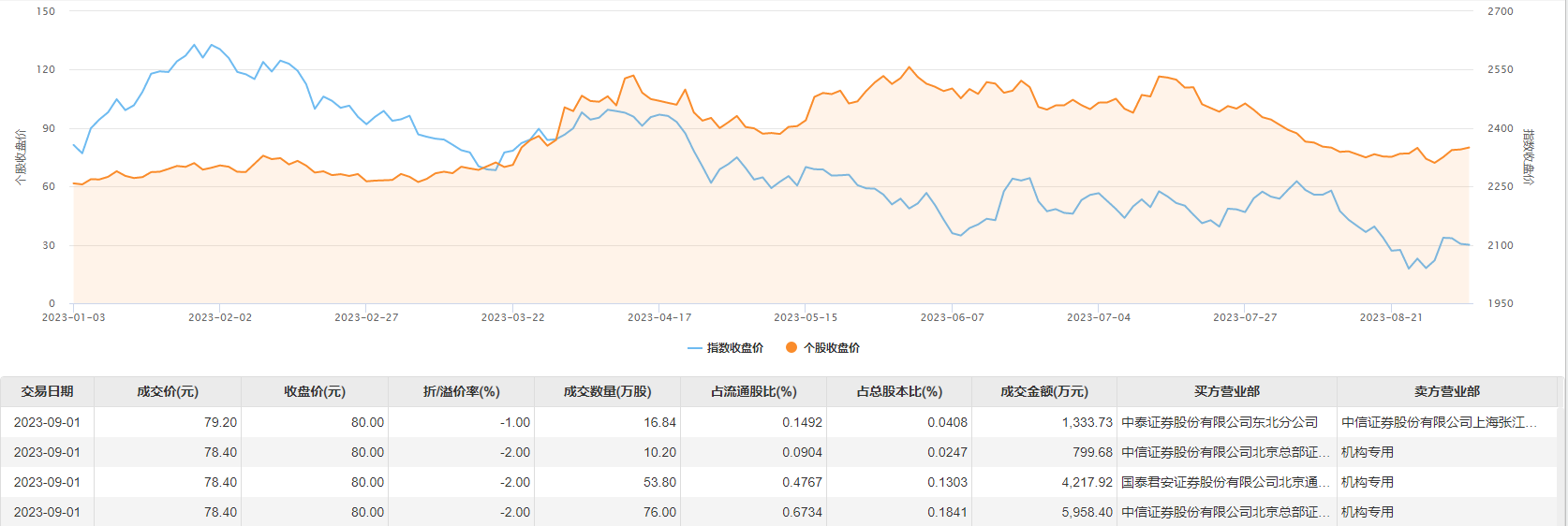Click the 占总股本比(%) column header
Screen dimensions: 1568x526
899,392
